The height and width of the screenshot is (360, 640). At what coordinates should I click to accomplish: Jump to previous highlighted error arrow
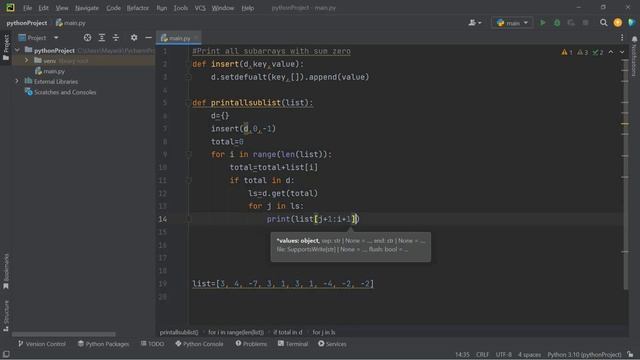click(611, 52)
